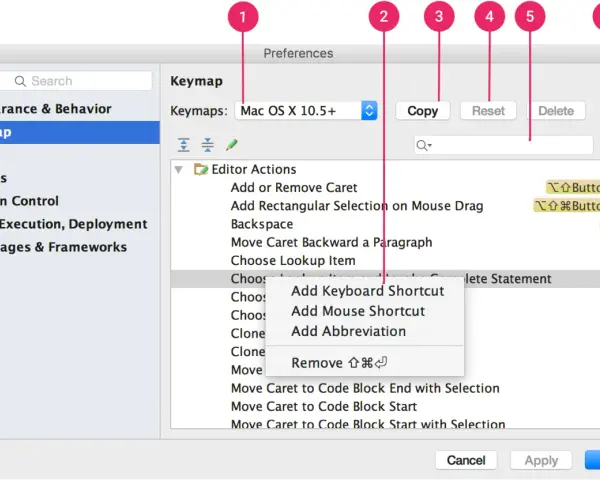Click the magnifier icon in sidebar Search box

click(20, 81)
